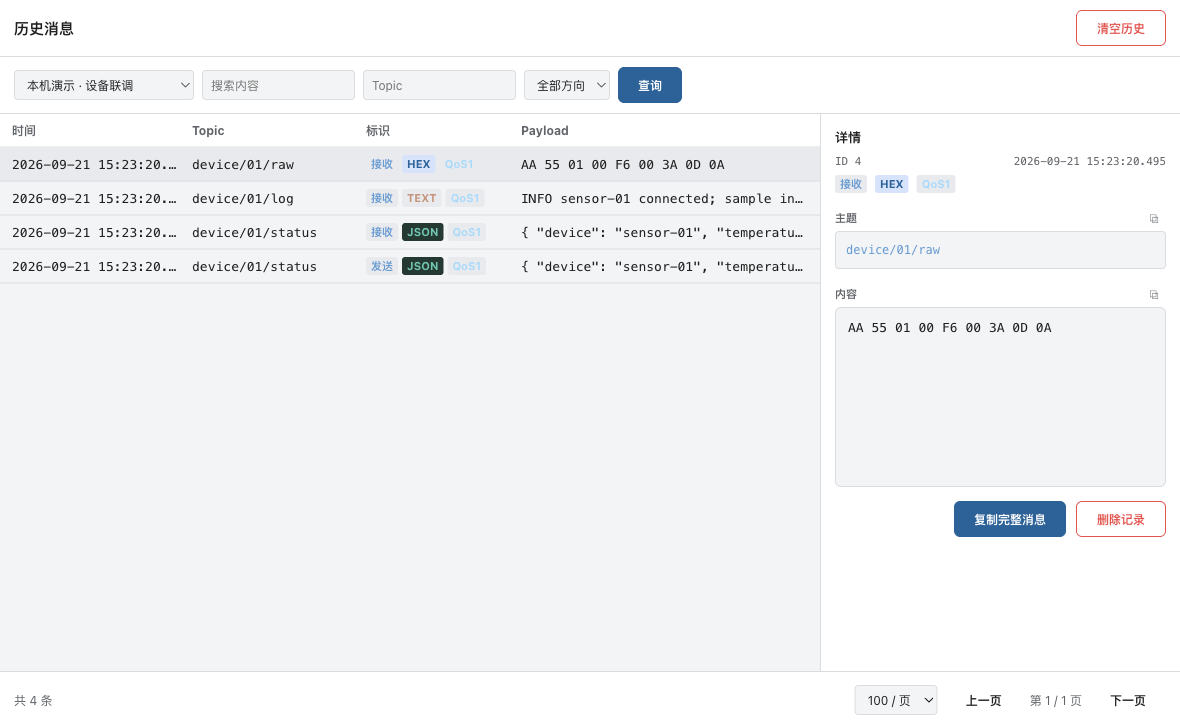Click the 查询 search button
The height and width of the screenshot is (728, 1180).
649,85
